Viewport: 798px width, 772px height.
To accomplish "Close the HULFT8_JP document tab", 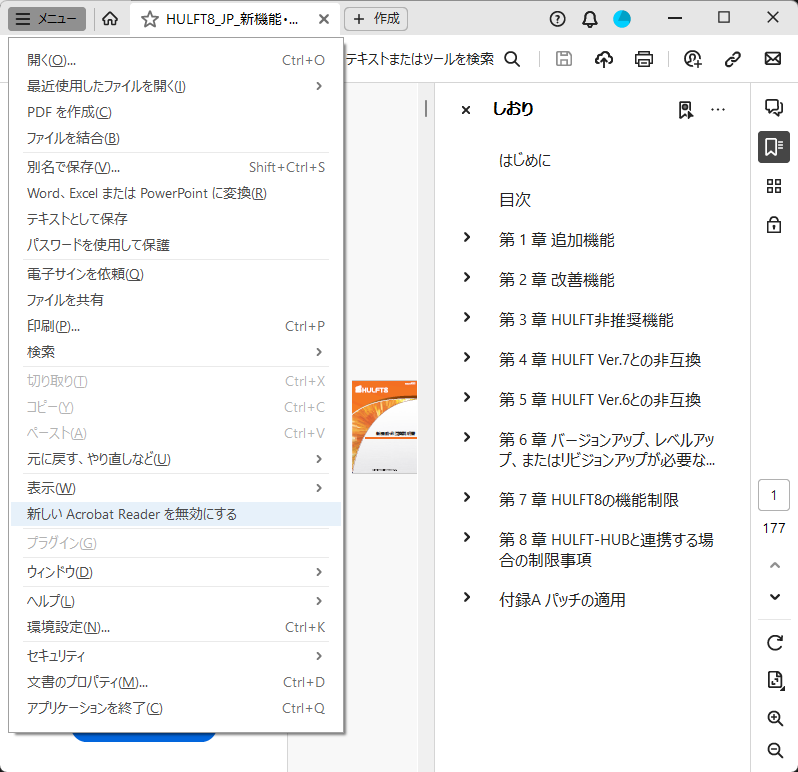I will tap(324, 19).
